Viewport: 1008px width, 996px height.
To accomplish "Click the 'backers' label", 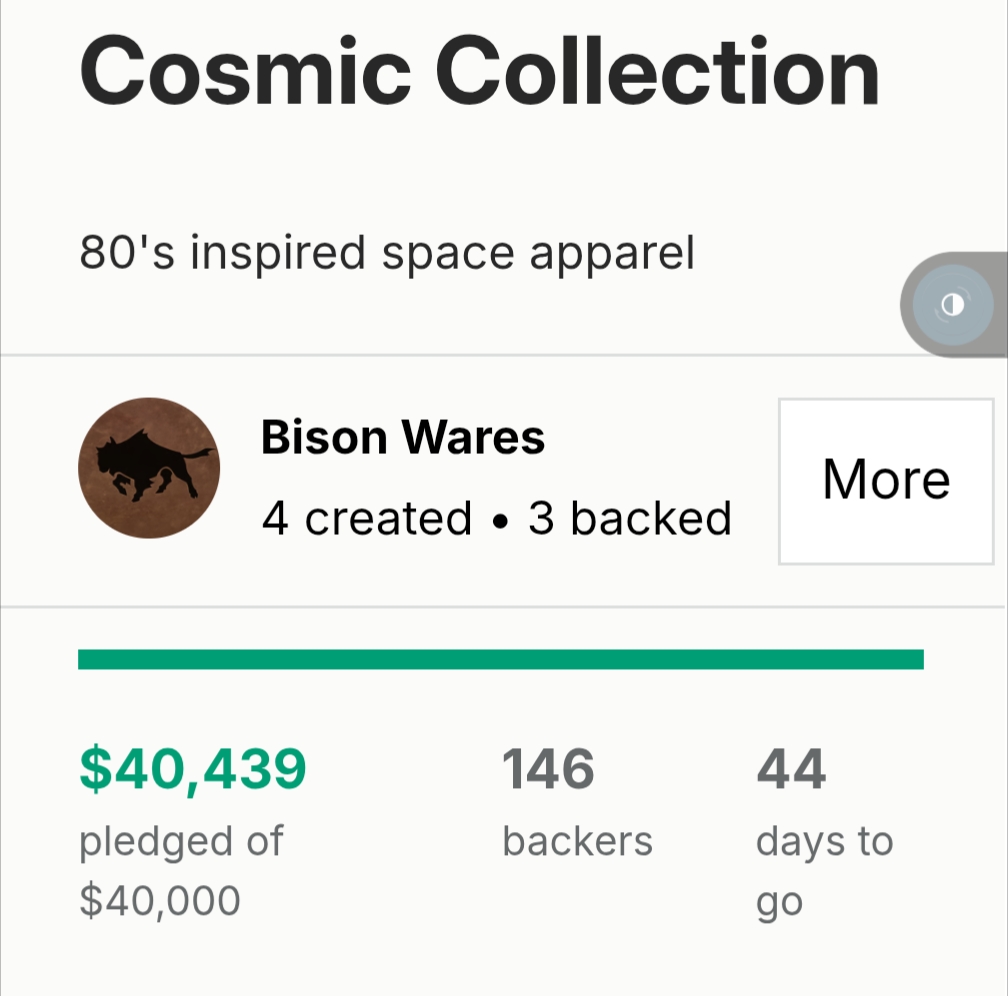I will [x=577, y=841].
